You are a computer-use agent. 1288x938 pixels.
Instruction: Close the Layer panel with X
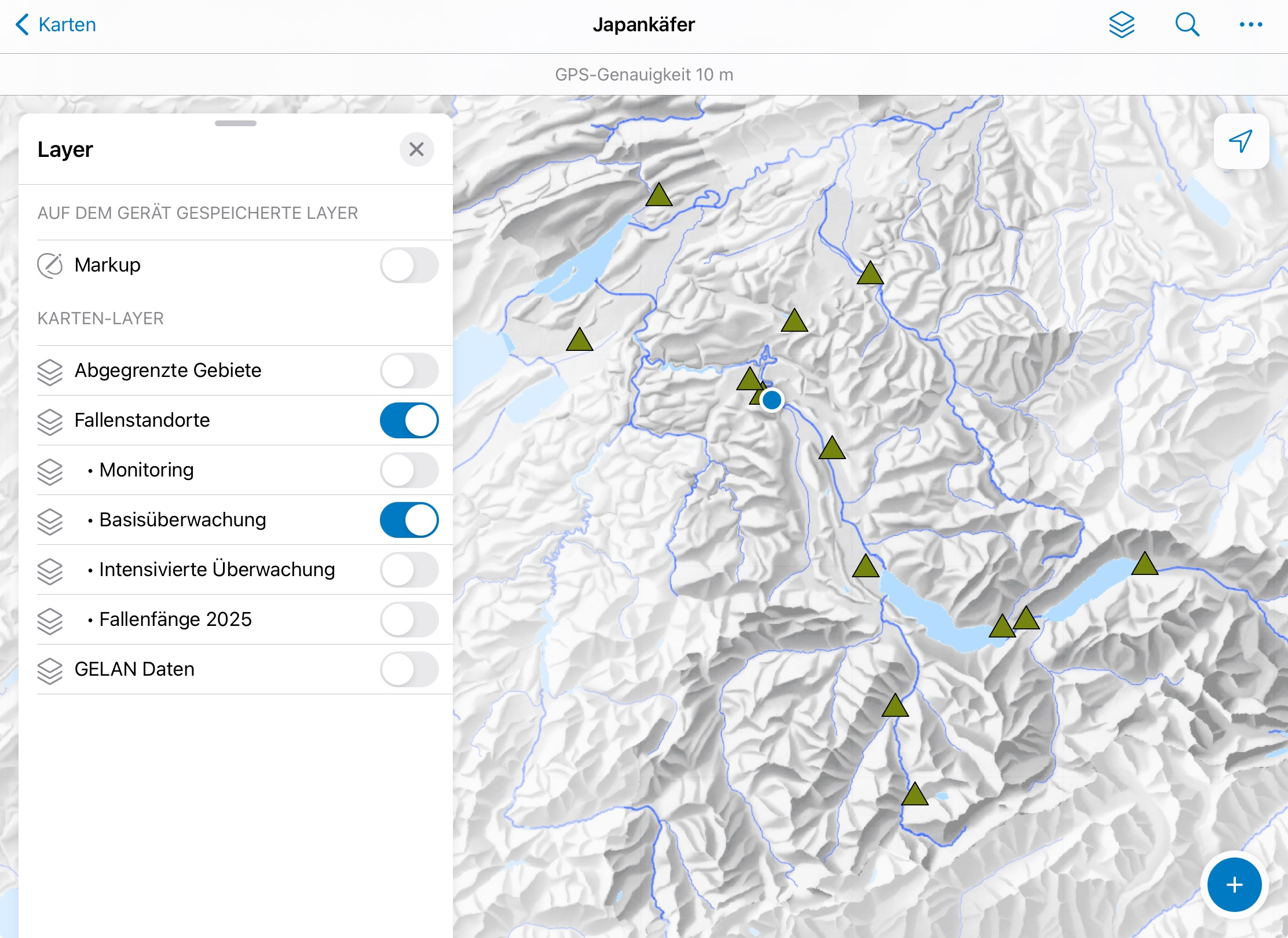416,149
